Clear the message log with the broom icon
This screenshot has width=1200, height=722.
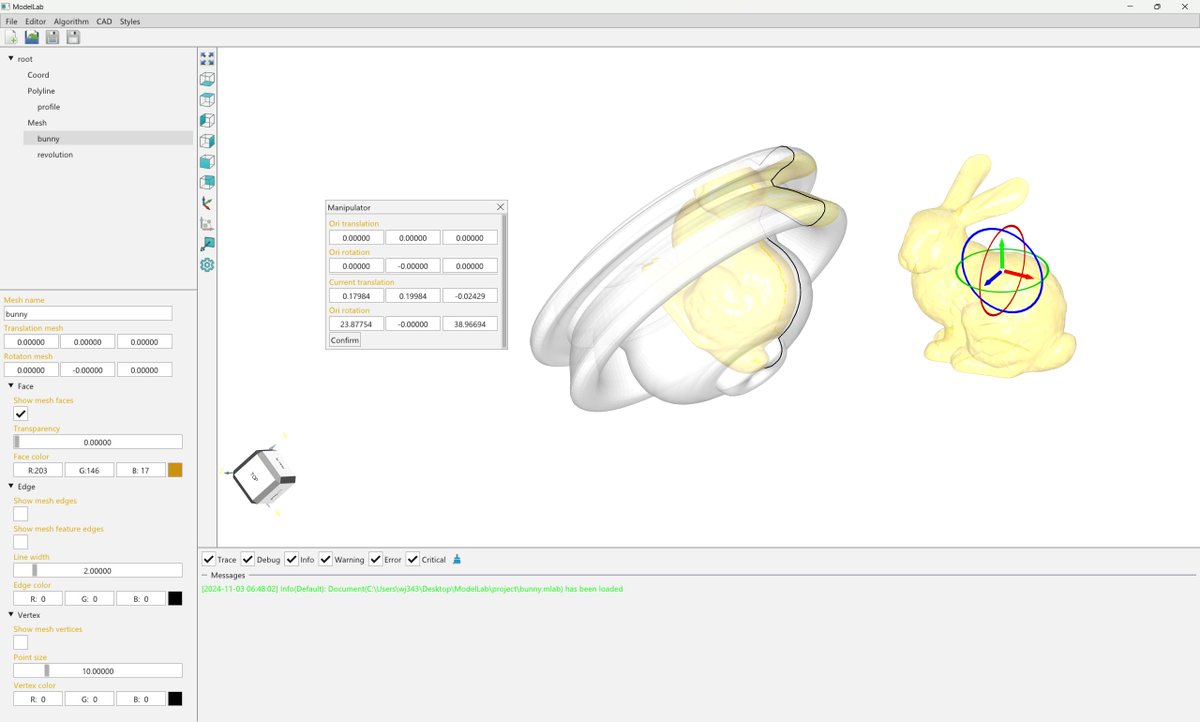coord(457,559)
